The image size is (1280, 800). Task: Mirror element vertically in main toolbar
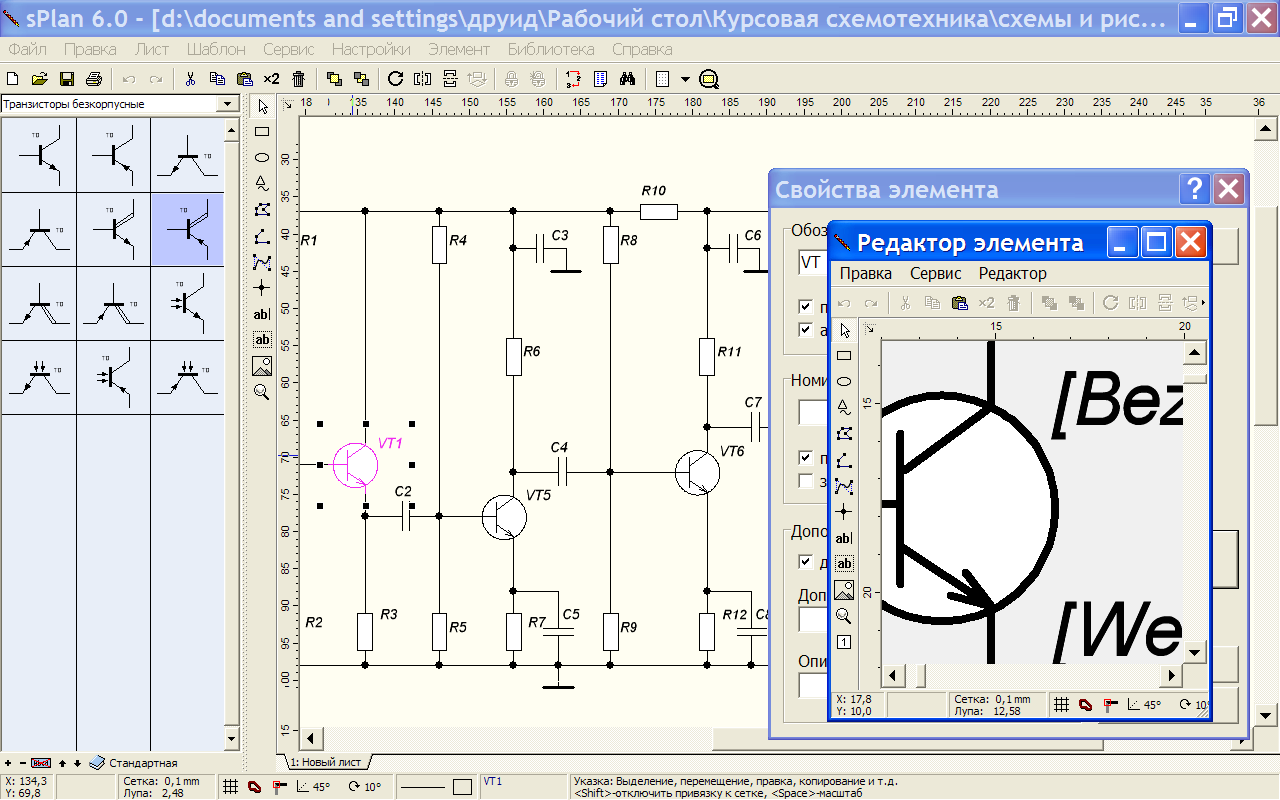(x=450, y=79)
